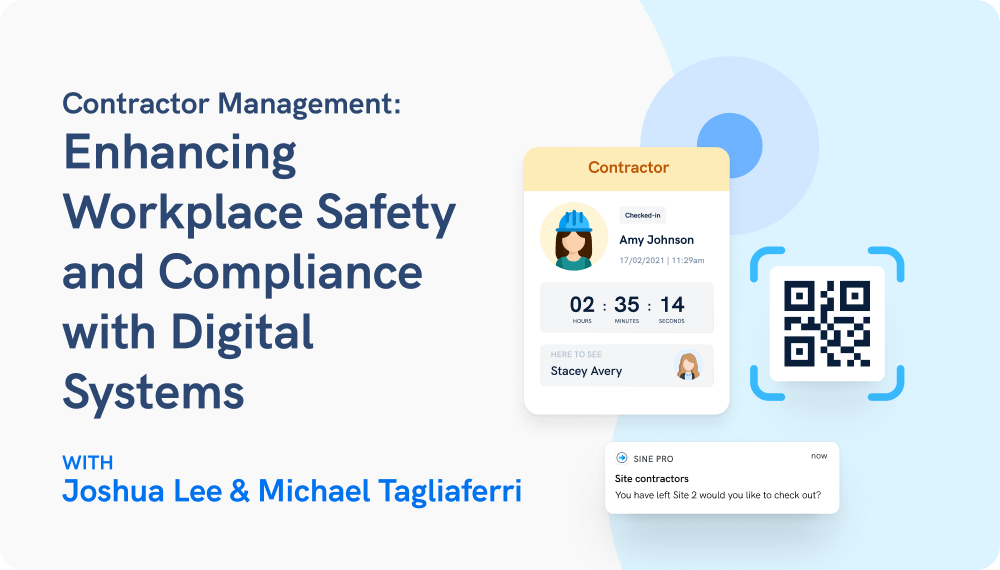Click the 'You have left Site 2' message
This screenshot has height=570, width=1000.
pyautogui.click(x=718, y=495)
